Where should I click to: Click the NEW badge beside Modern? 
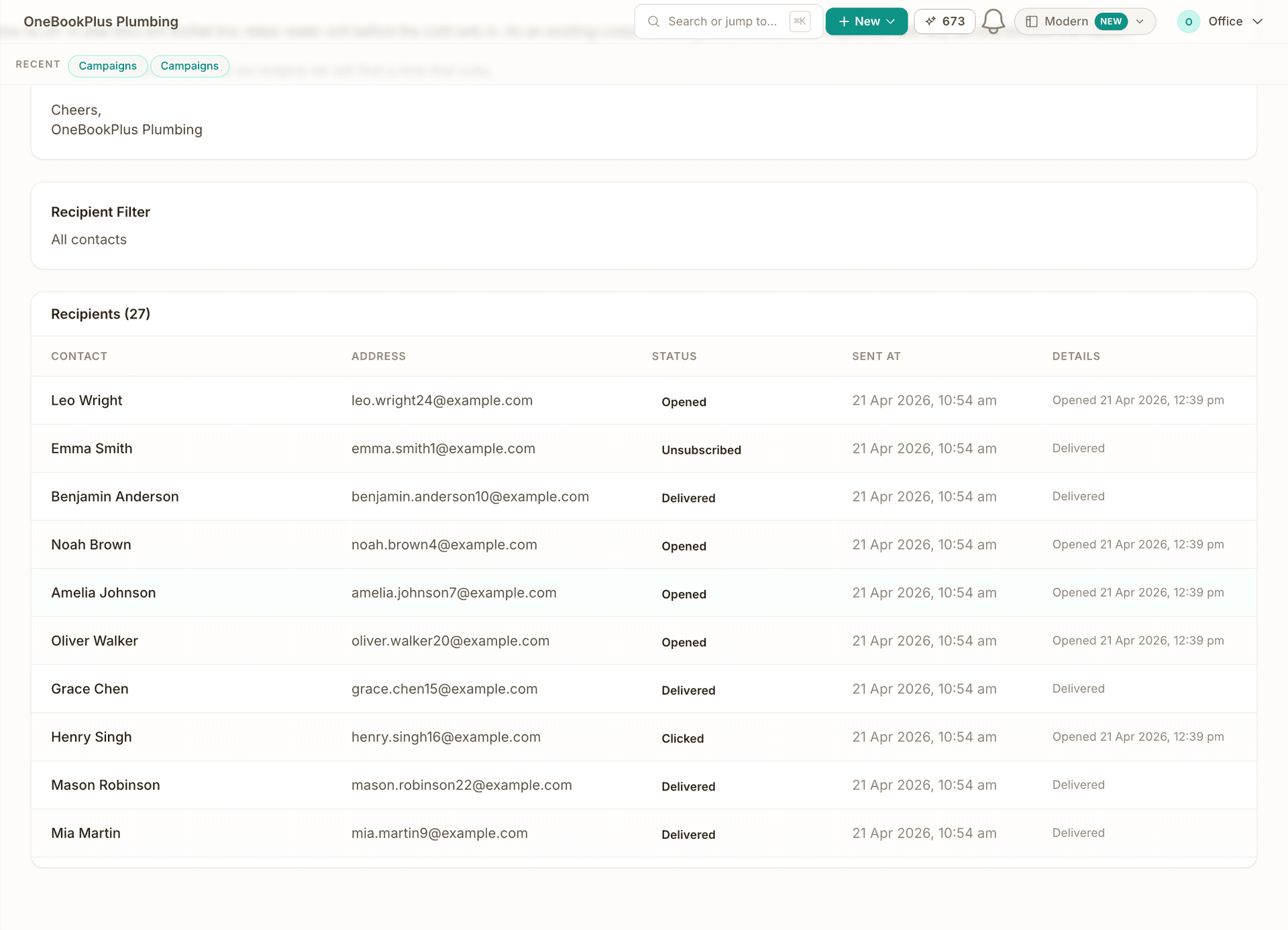coord(1111,21)
